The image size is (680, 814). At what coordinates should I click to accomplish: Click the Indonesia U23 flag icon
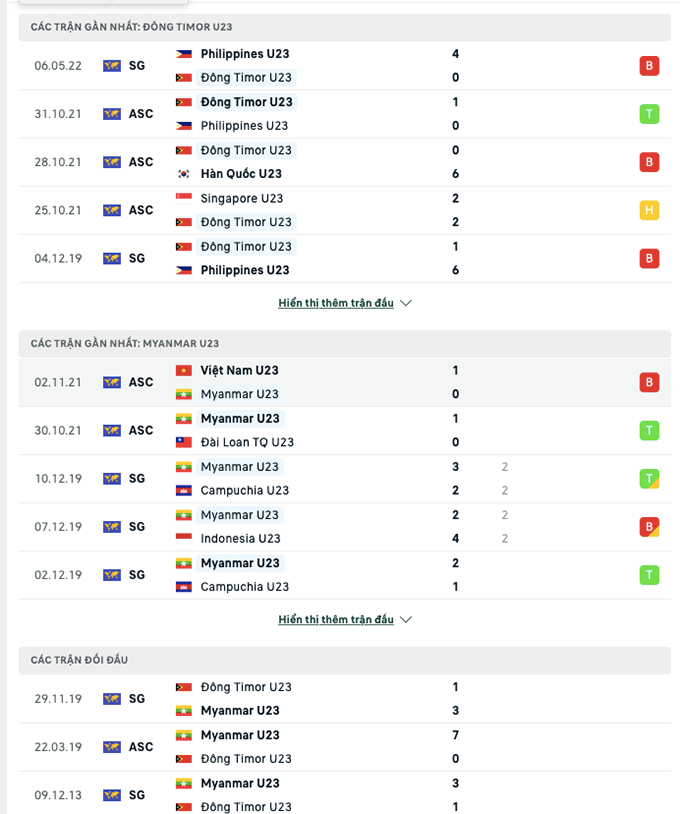coord(184,539)
